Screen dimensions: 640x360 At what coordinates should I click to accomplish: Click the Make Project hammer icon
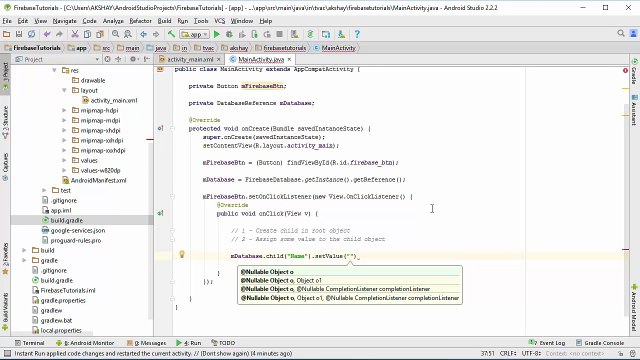pyautogui.click(x=171, y=34)
